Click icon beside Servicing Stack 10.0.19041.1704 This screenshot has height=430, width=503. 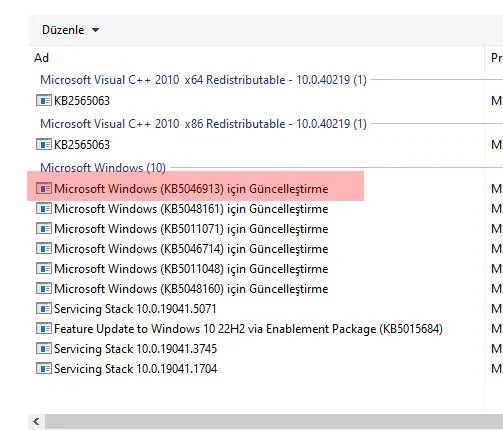tap(44, 369)
